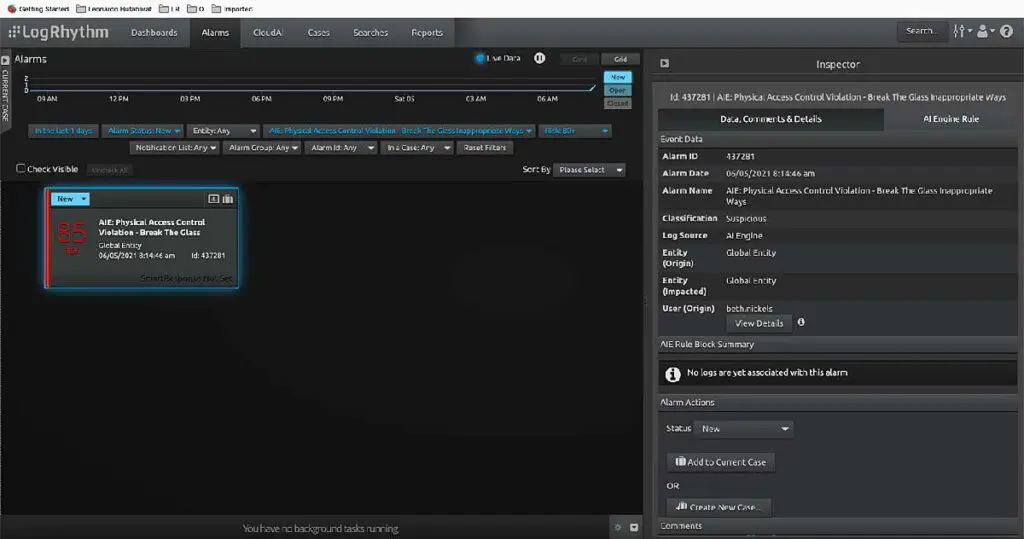
Task: Click the info icon beside View Details
Action: click(801, 322)
